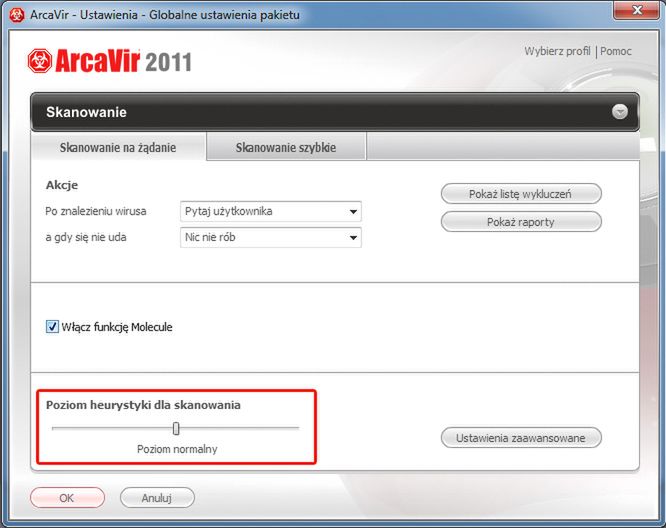Open Ustawienia zaawansowane button

[521, 438]
